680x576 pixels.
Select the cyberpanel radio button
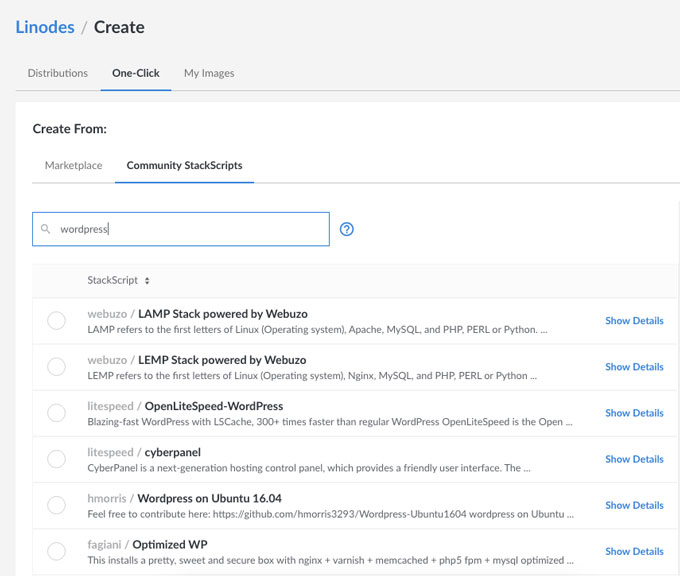[x=56, y=459]
